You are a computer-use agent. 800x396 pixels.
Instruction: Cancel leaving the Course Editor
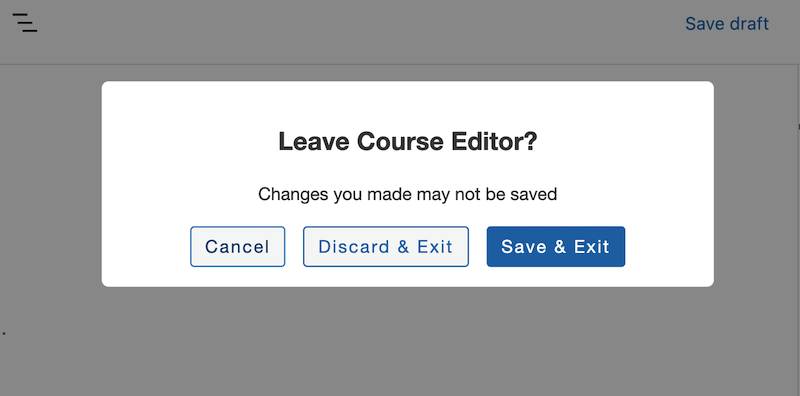coord(238,246)
